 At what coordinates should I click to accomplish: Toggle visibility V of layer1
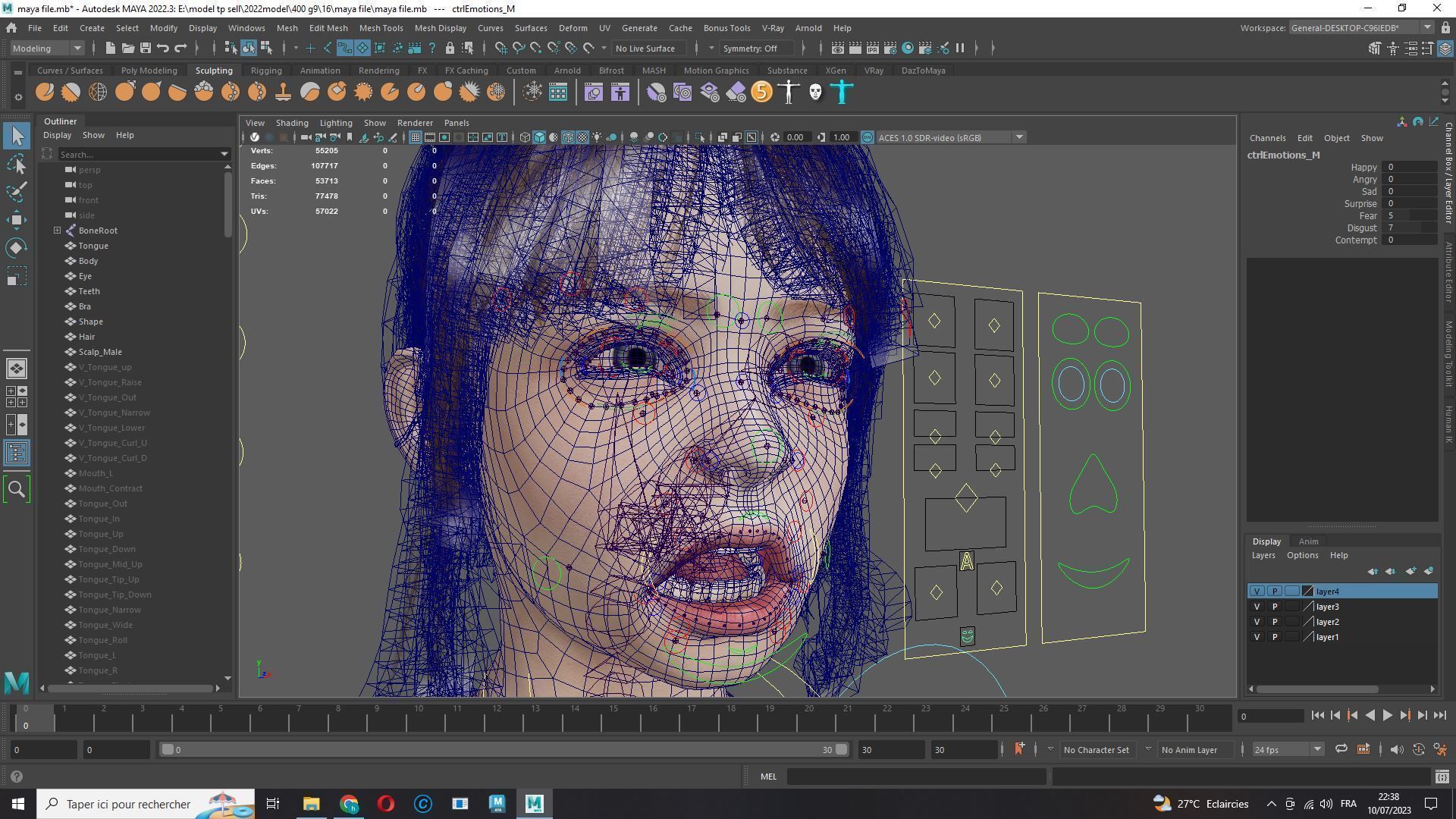pyautogui.click(x=1257, y=637)
